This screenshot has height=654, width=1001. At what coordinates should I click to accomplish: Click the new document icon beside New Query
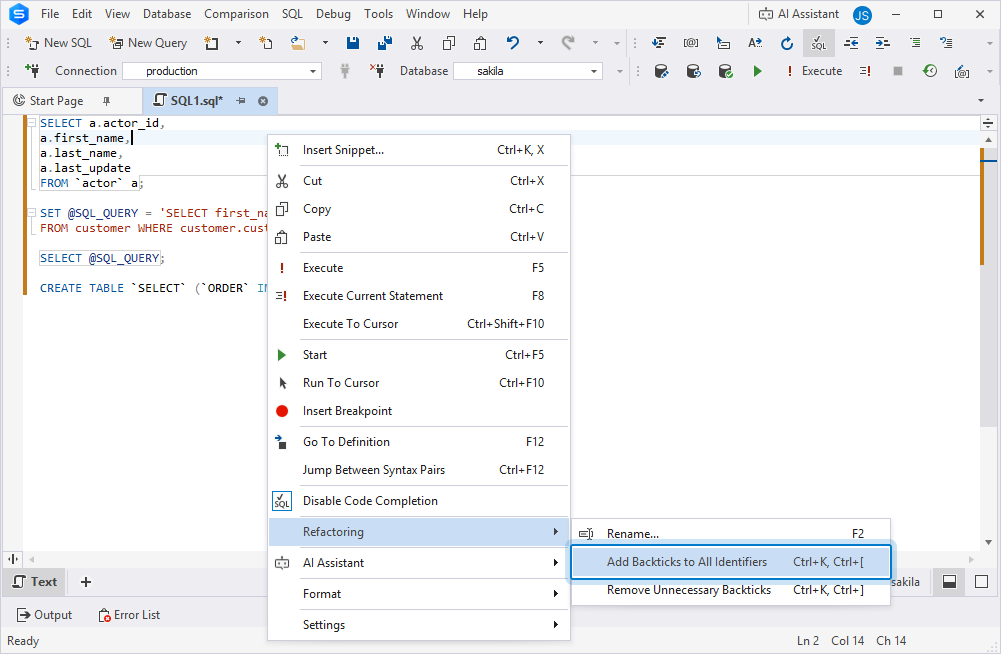click(211, 43)
